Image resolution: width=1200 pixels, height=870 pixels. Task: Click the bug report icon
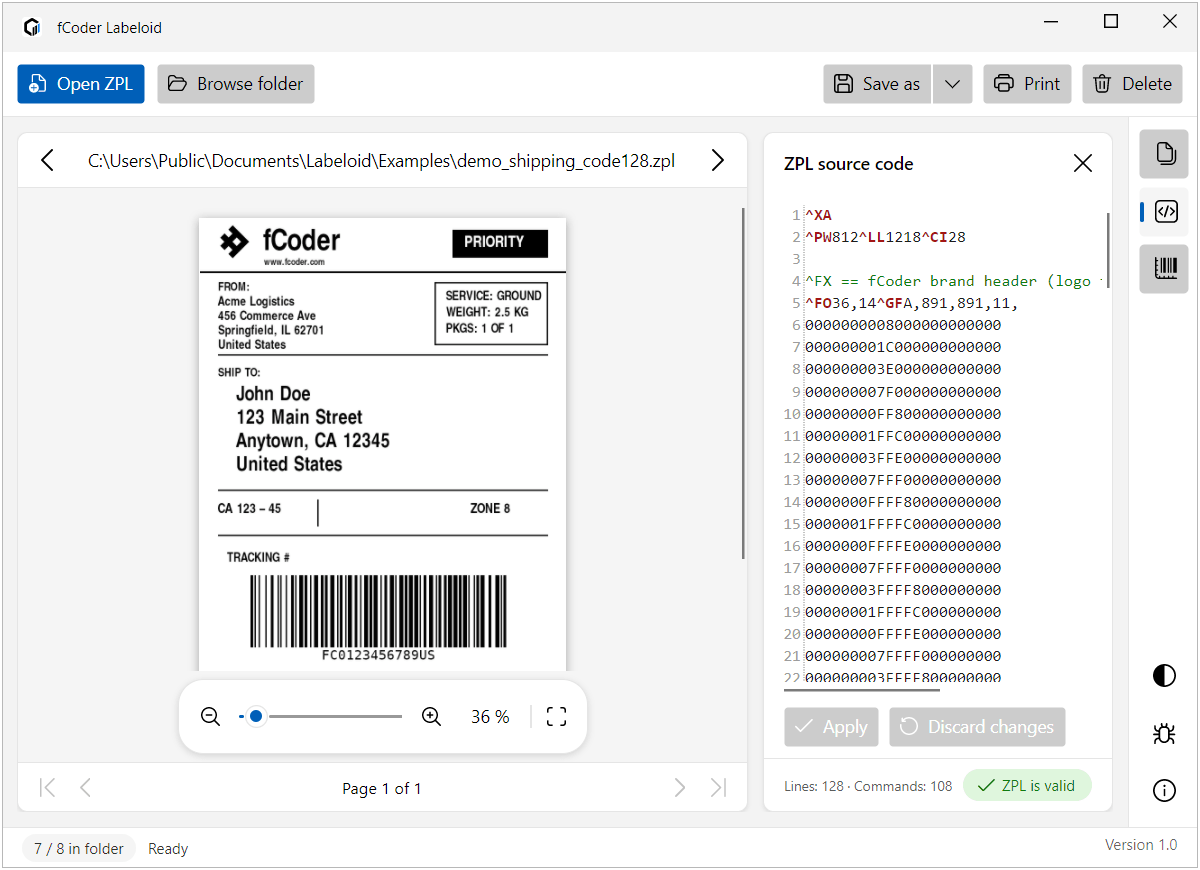1164,733
